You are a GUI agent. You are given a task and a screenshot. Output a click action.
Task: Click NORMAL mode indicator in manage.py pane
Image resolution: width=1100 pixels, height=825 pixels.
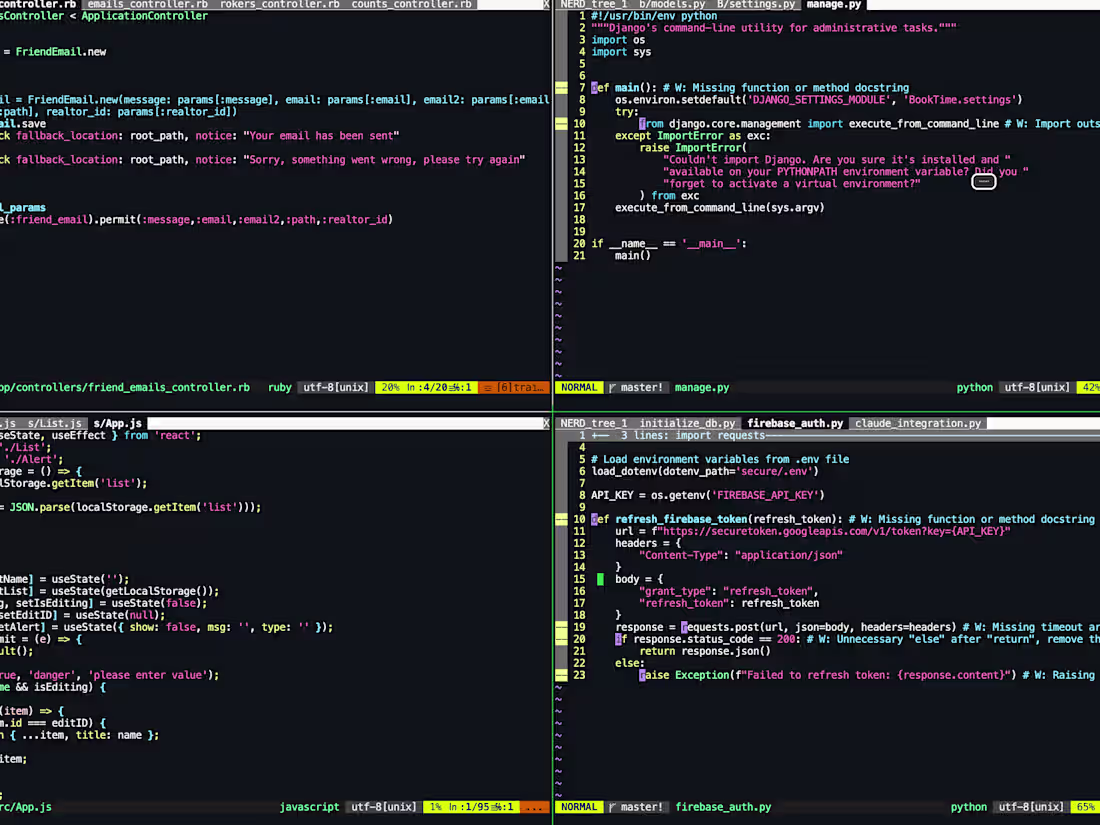pyautogui.click(x=579, y=387)
